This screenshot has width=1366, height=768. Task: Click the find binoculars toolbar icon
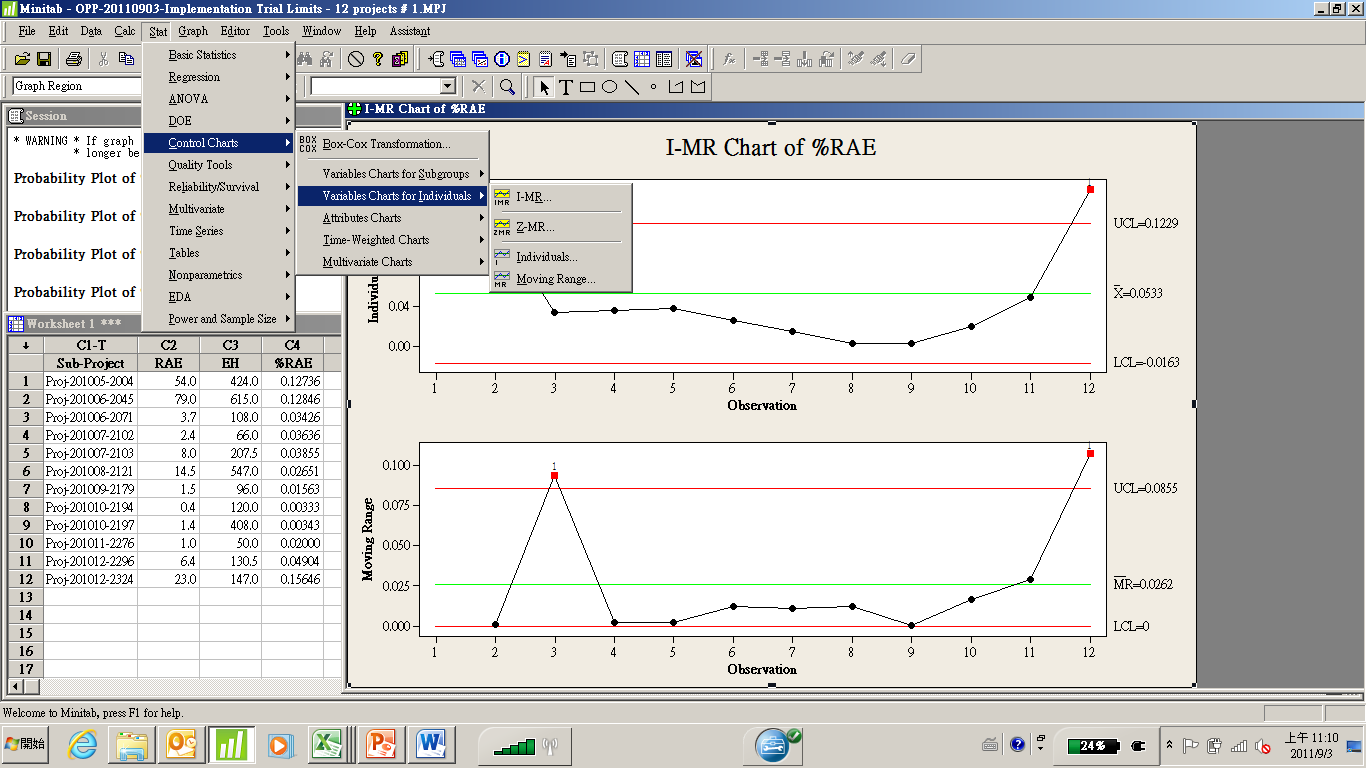(305, 59)
